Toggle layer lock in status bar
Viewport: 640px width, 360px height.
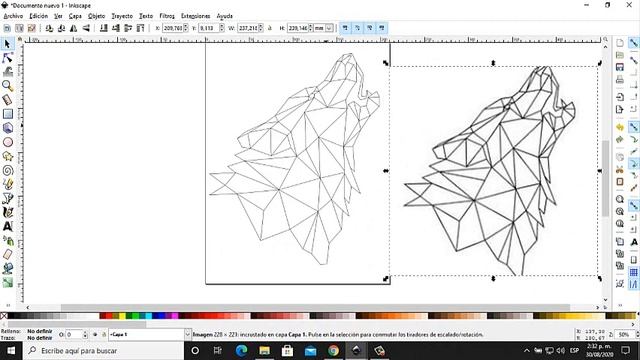(104, 334)
